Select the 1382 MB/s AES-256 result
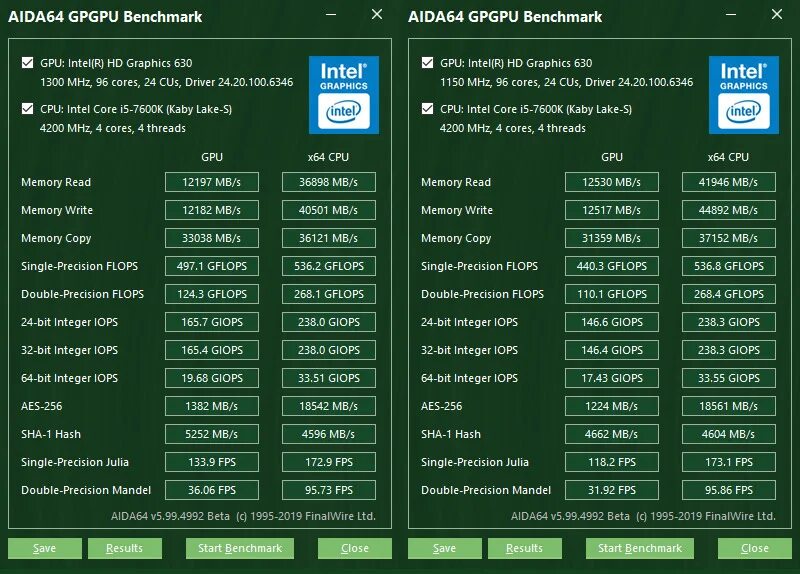 pos(212,406)
